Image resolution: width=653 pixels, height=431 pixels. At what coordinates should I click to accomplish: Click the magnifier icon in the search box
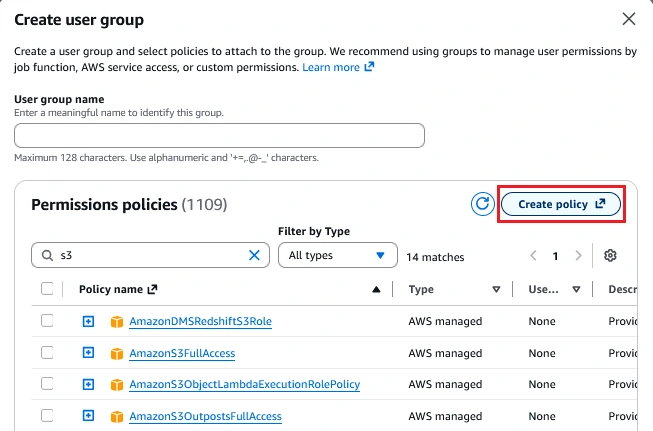[x=47, y=255]
